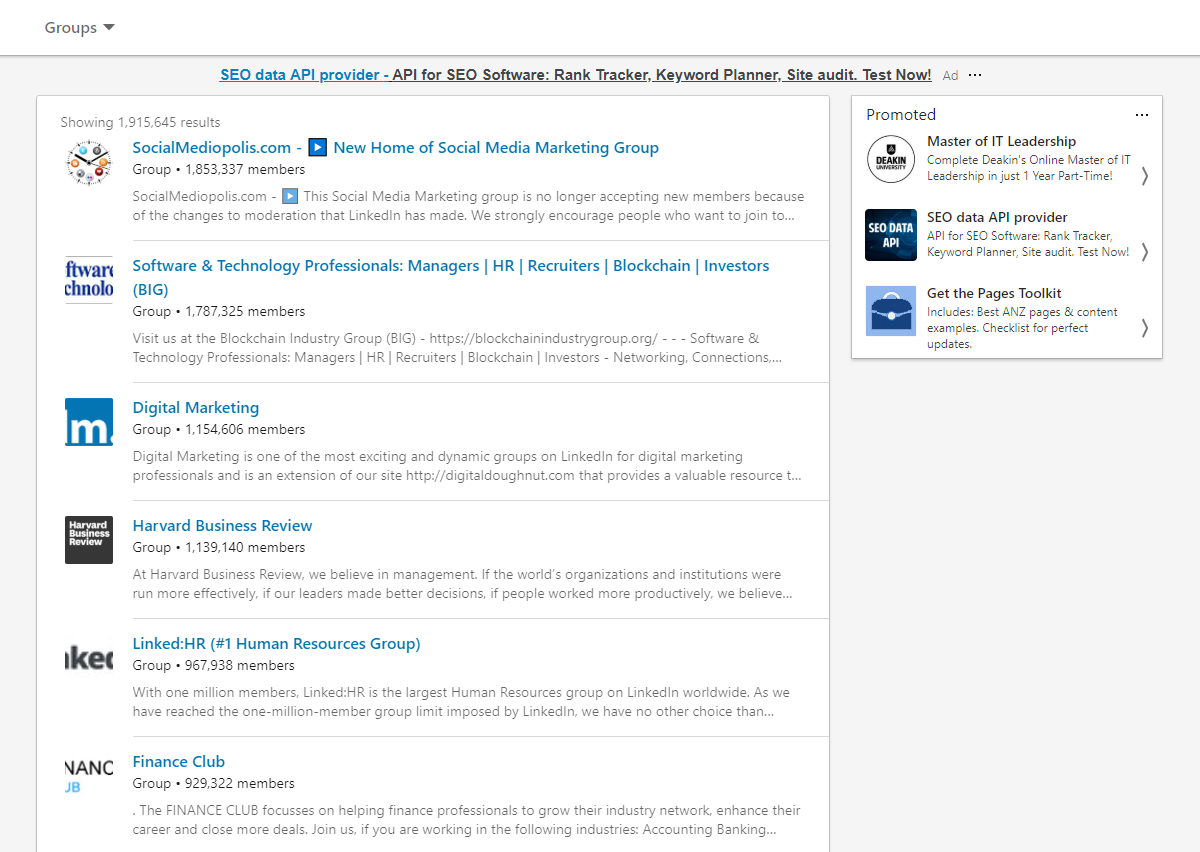Open the Harvard Business Review group link

tap(222, 526)
